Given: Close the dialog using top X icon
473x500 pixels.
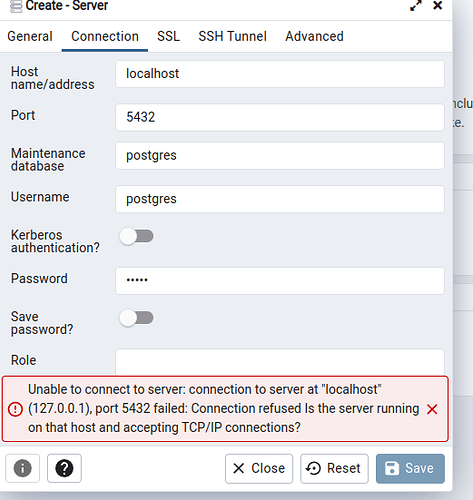Looking at the screenshot, I should tap(438, 5).
